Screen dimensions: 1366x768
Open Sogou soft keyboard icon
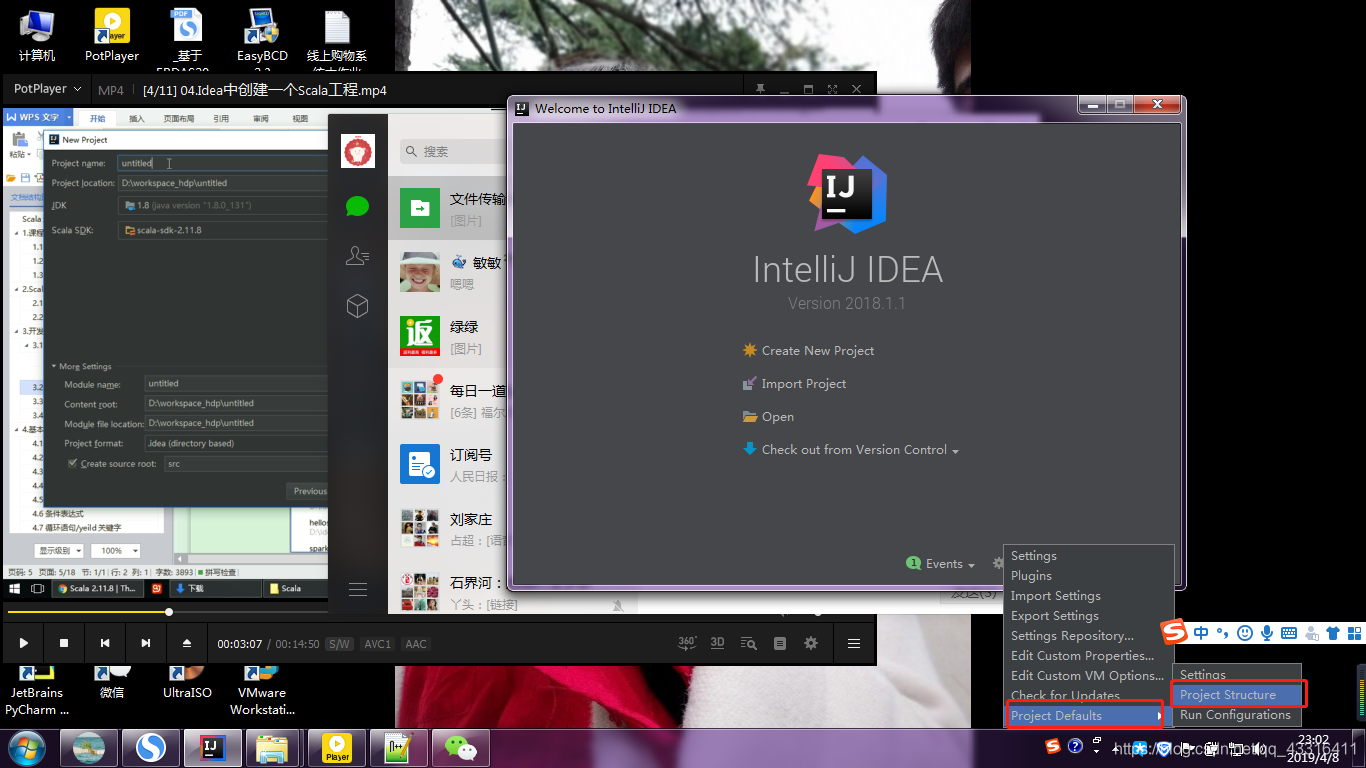[x=1289, y=633]
